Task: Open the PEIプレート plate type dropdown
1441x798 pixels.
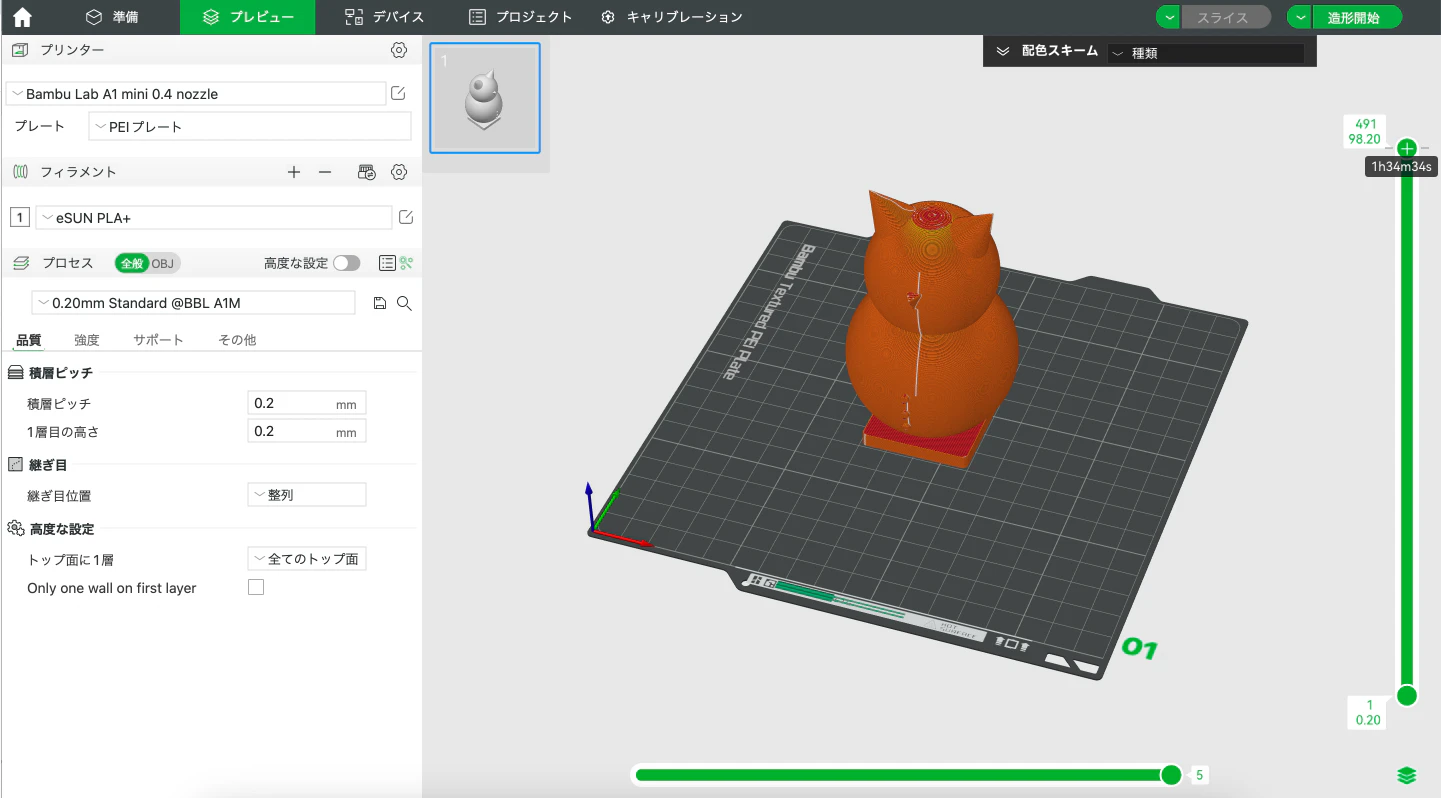Action: [250, 126]
